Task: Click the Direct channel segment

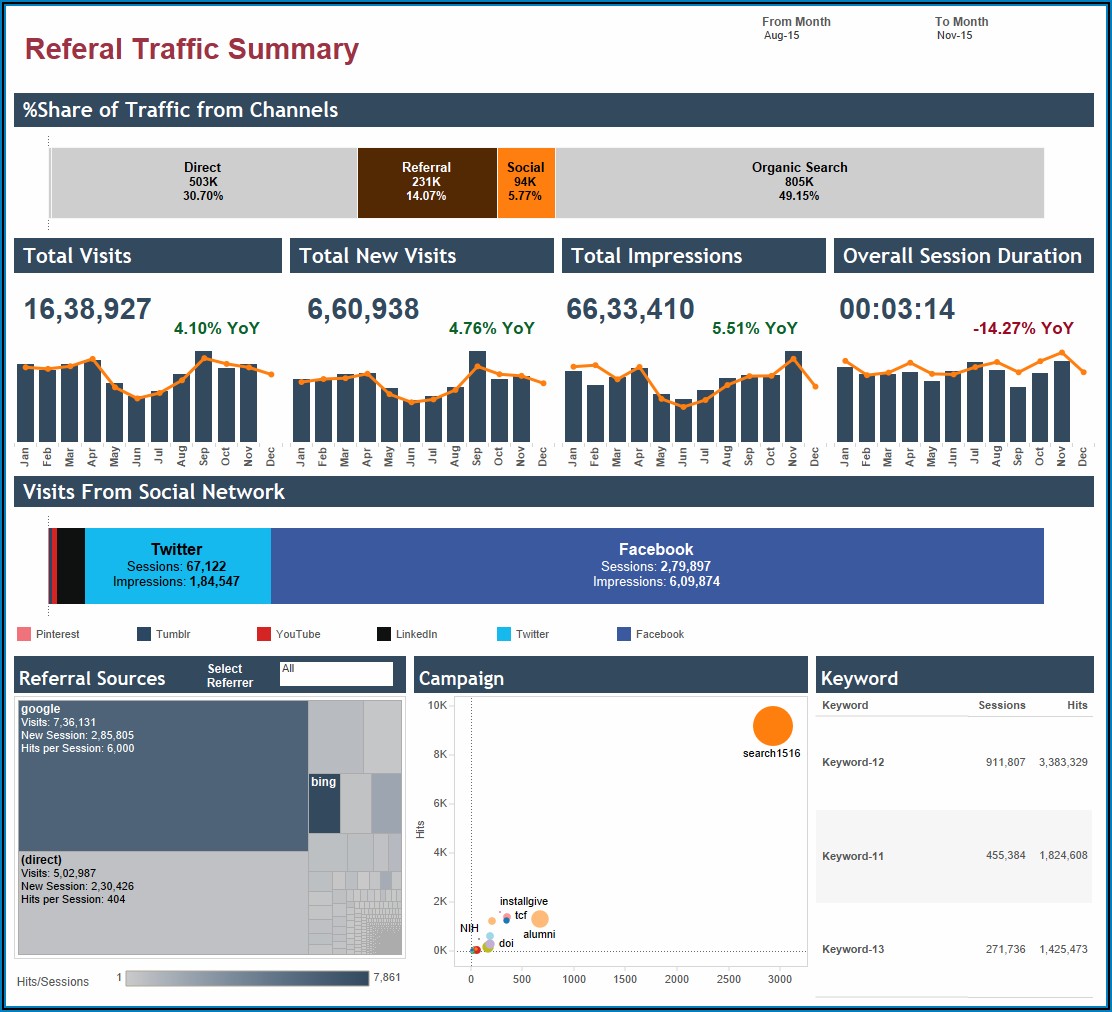Action: tap(203, 182)
